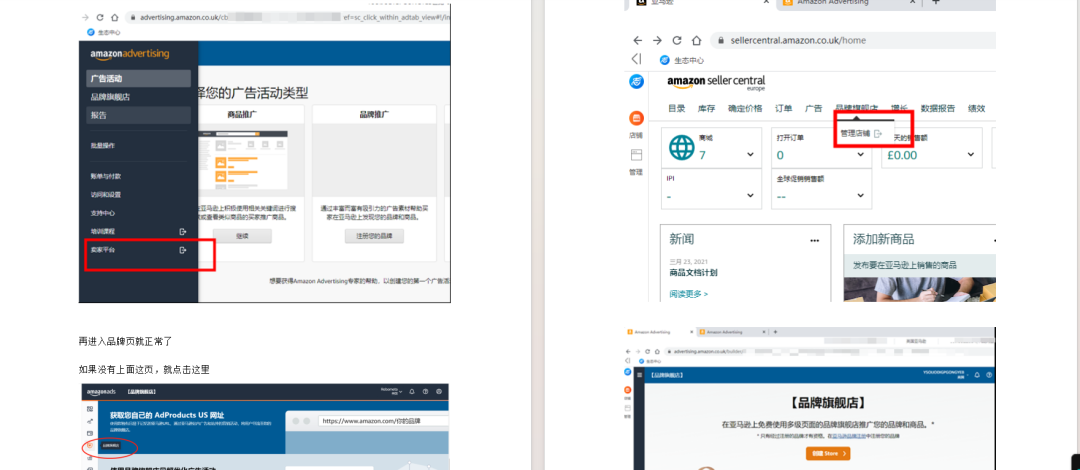Click reload icon in advertising.amazon.co.uk/cb browser
This screenshot has height=470, width=1080.
[x=100, y=17]
